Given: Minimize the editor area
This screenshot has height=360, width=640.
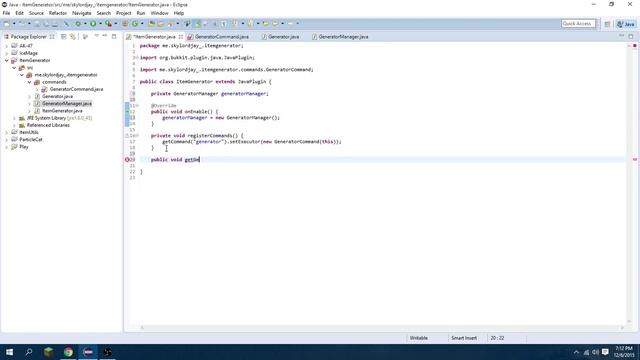Looking at the screenshot, I should click(621, 36).
